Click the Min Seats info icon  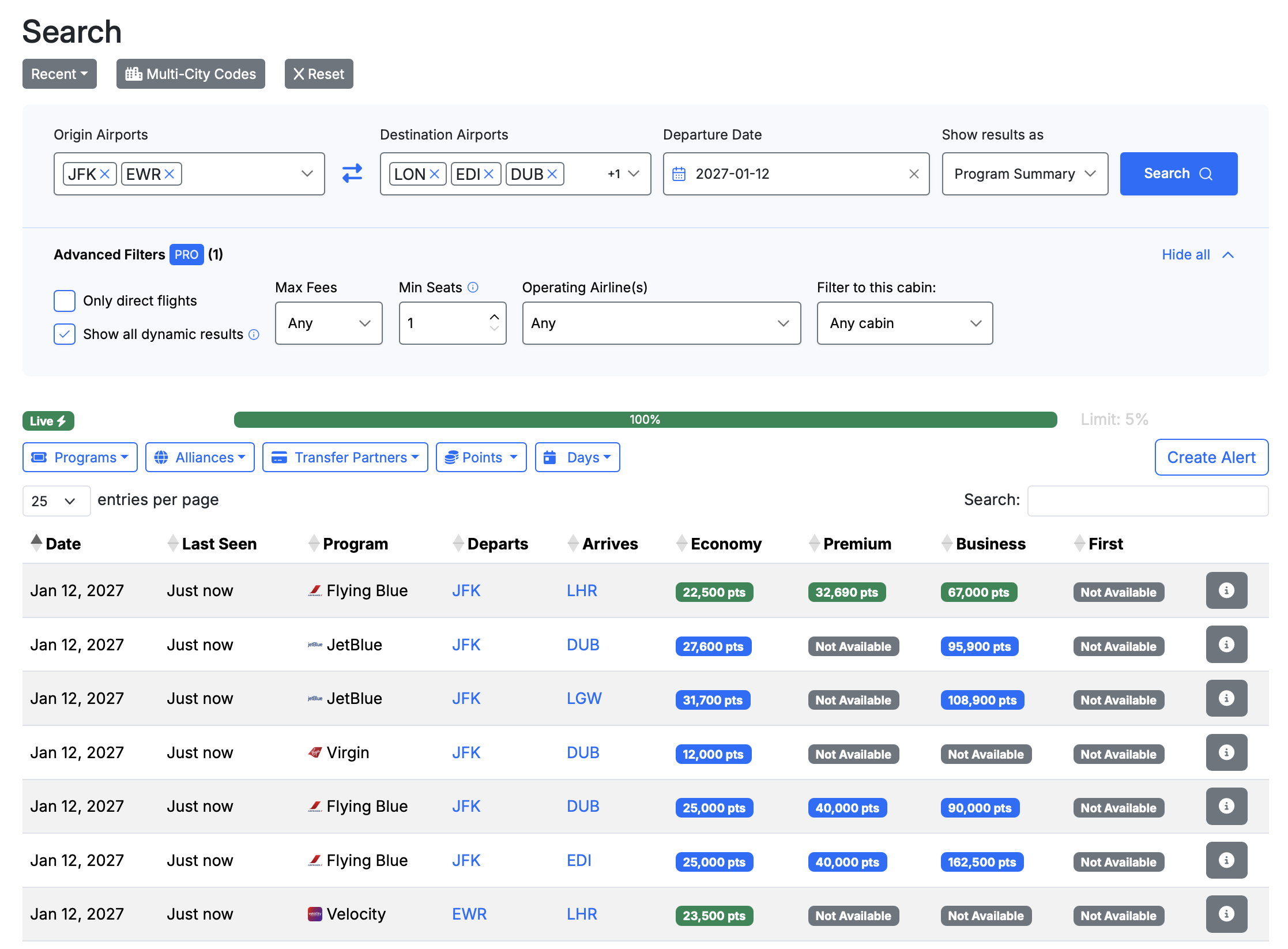coord(473,287)
